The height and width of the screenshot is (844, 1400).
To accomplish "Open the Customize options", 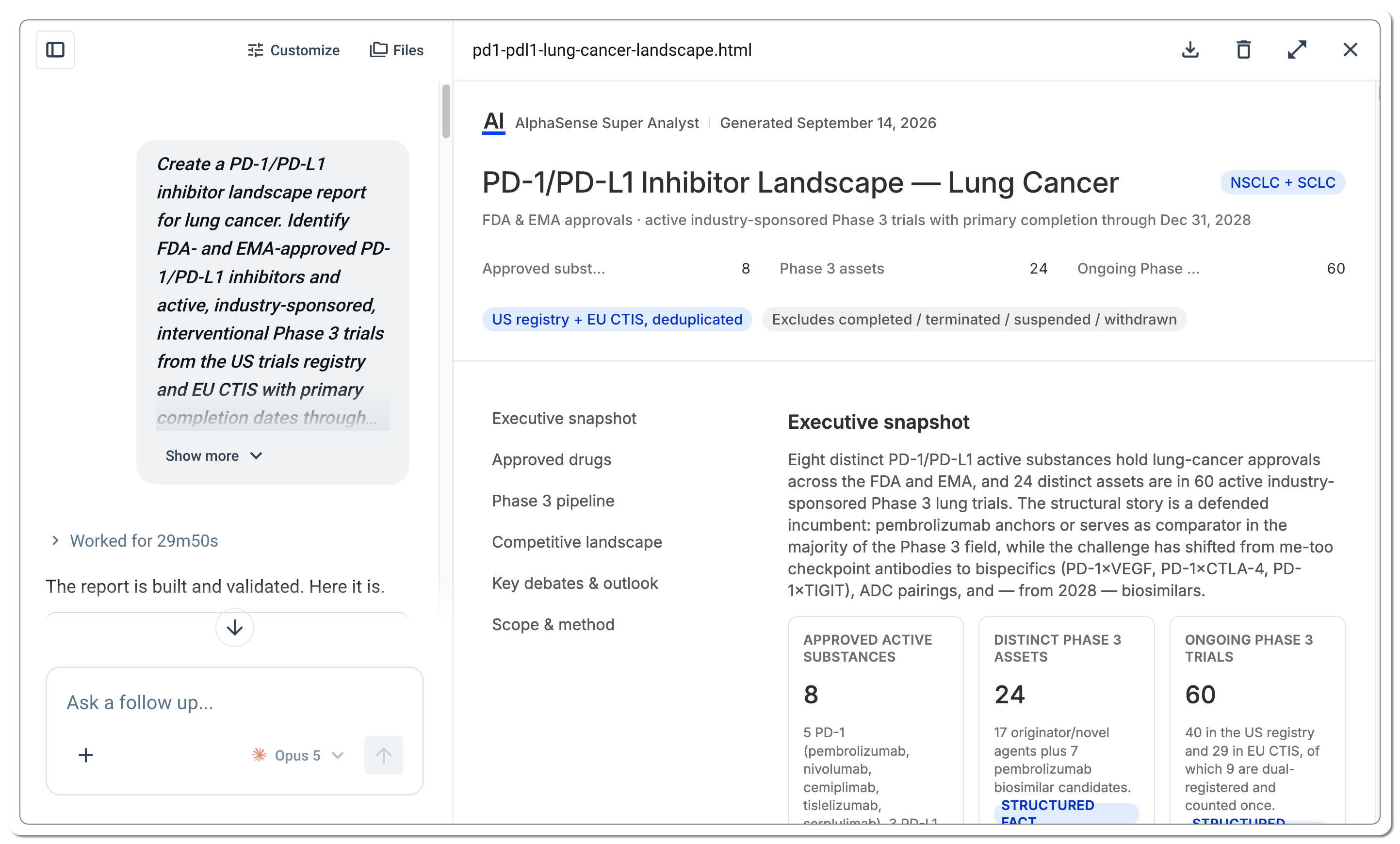I will (x=294, y=50).
